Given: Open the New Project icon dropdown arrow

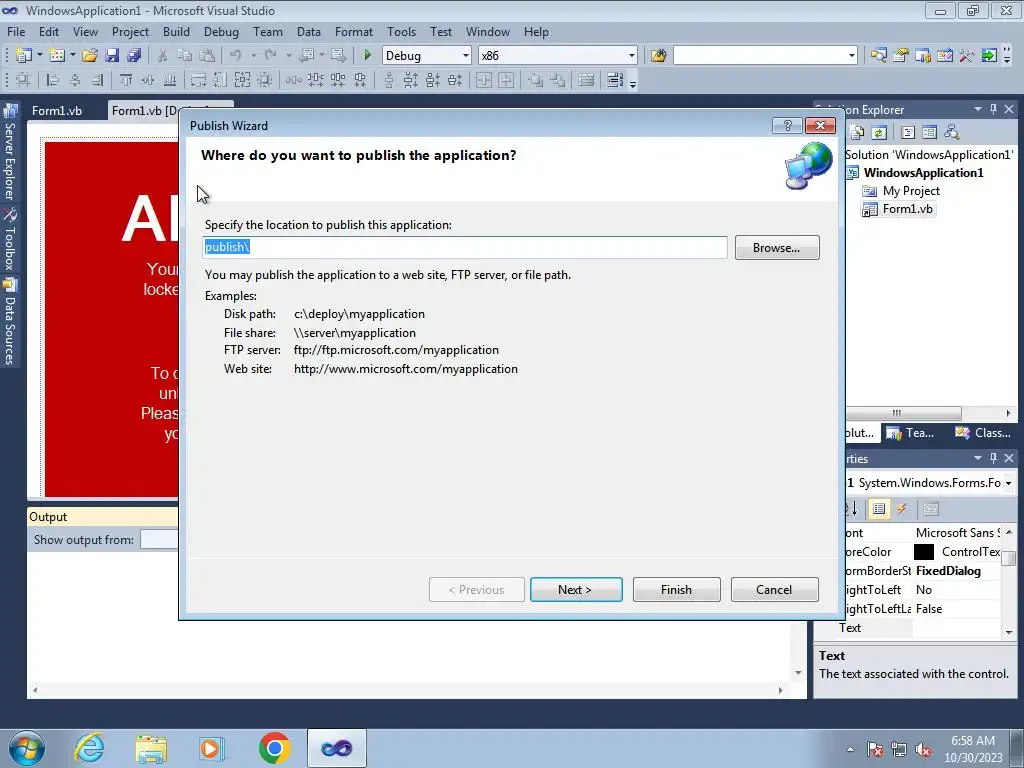Looking at the screenshot, I should point(39,56).
